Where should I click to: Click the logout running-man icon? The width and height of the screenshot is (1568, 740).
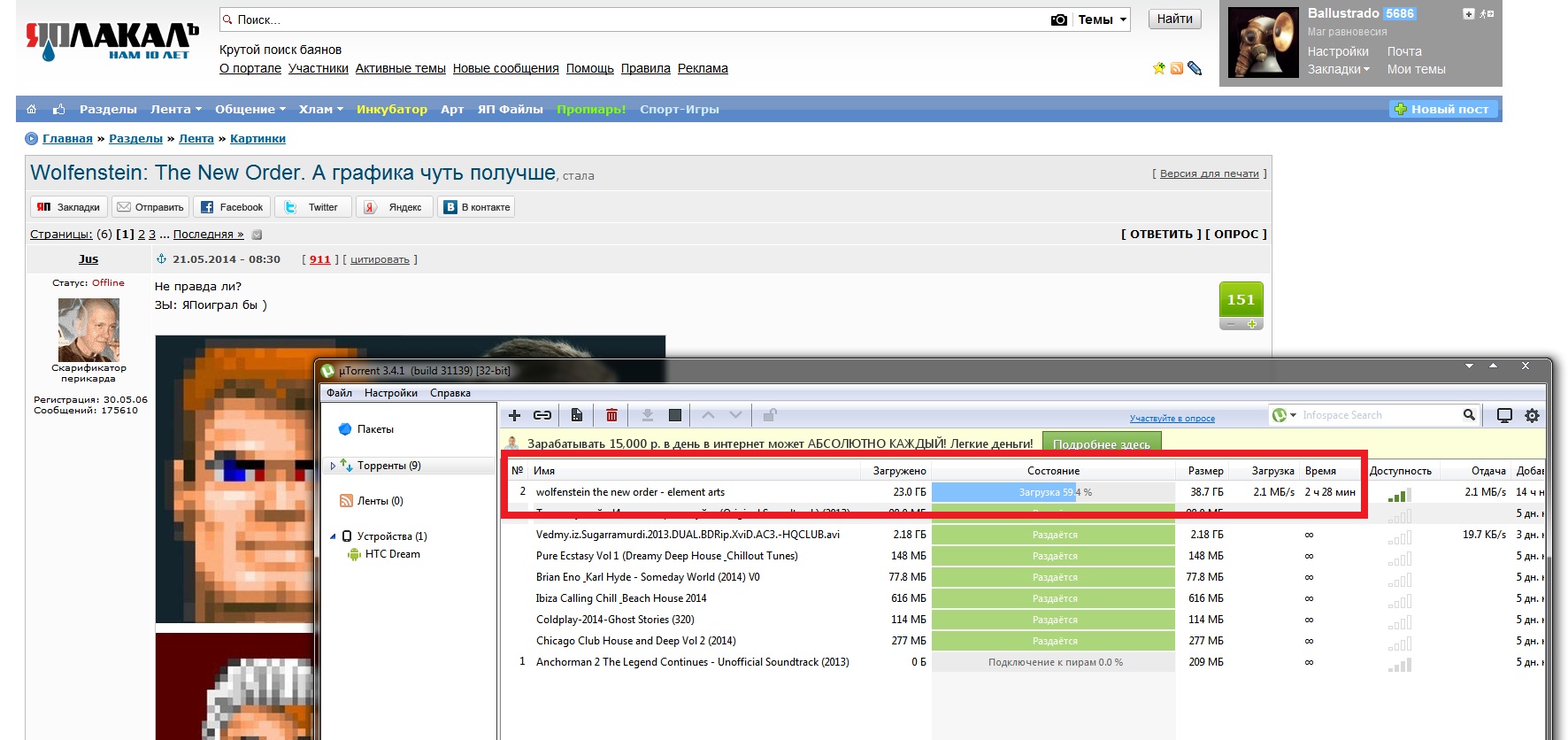(1487, 13)
